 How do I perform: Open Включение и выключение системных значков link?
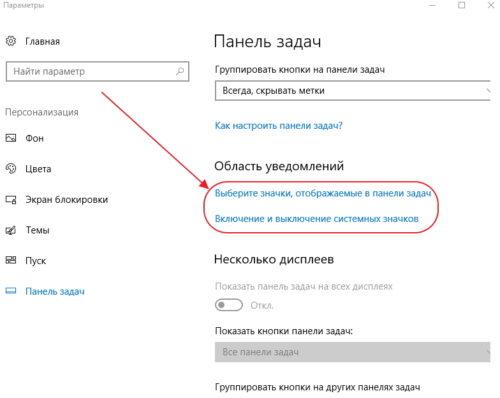(316, 219)
